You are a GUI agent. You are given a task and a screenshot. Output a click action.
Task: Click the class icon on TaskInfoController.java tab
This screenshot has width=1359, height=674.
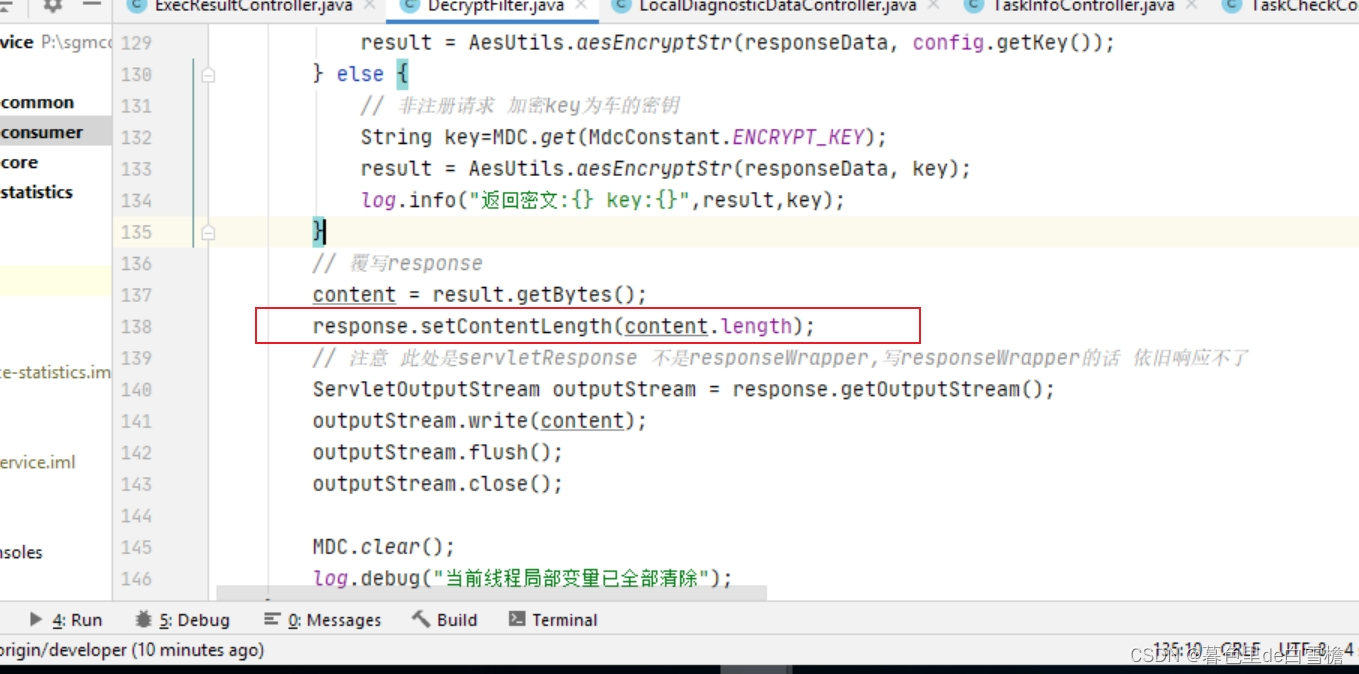point(973,6)
